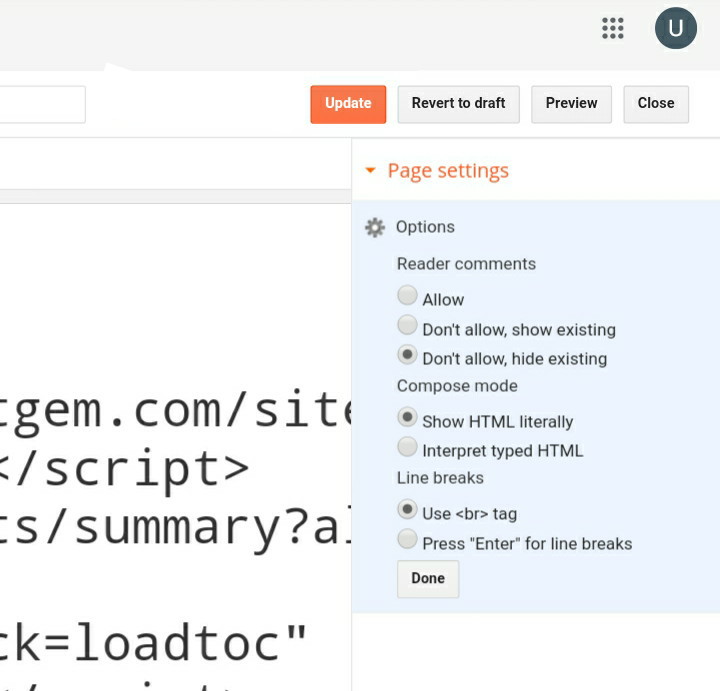Click the Reader comments label
Viewport: 720px width, 691px height.
coord(466,264)
